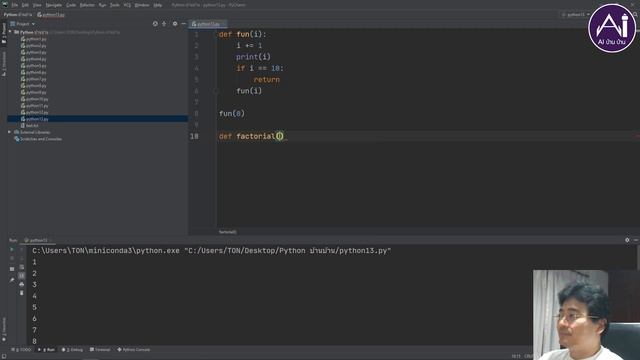Toggle the Favorites vertical side tab
640x360 pixels.
4,330
